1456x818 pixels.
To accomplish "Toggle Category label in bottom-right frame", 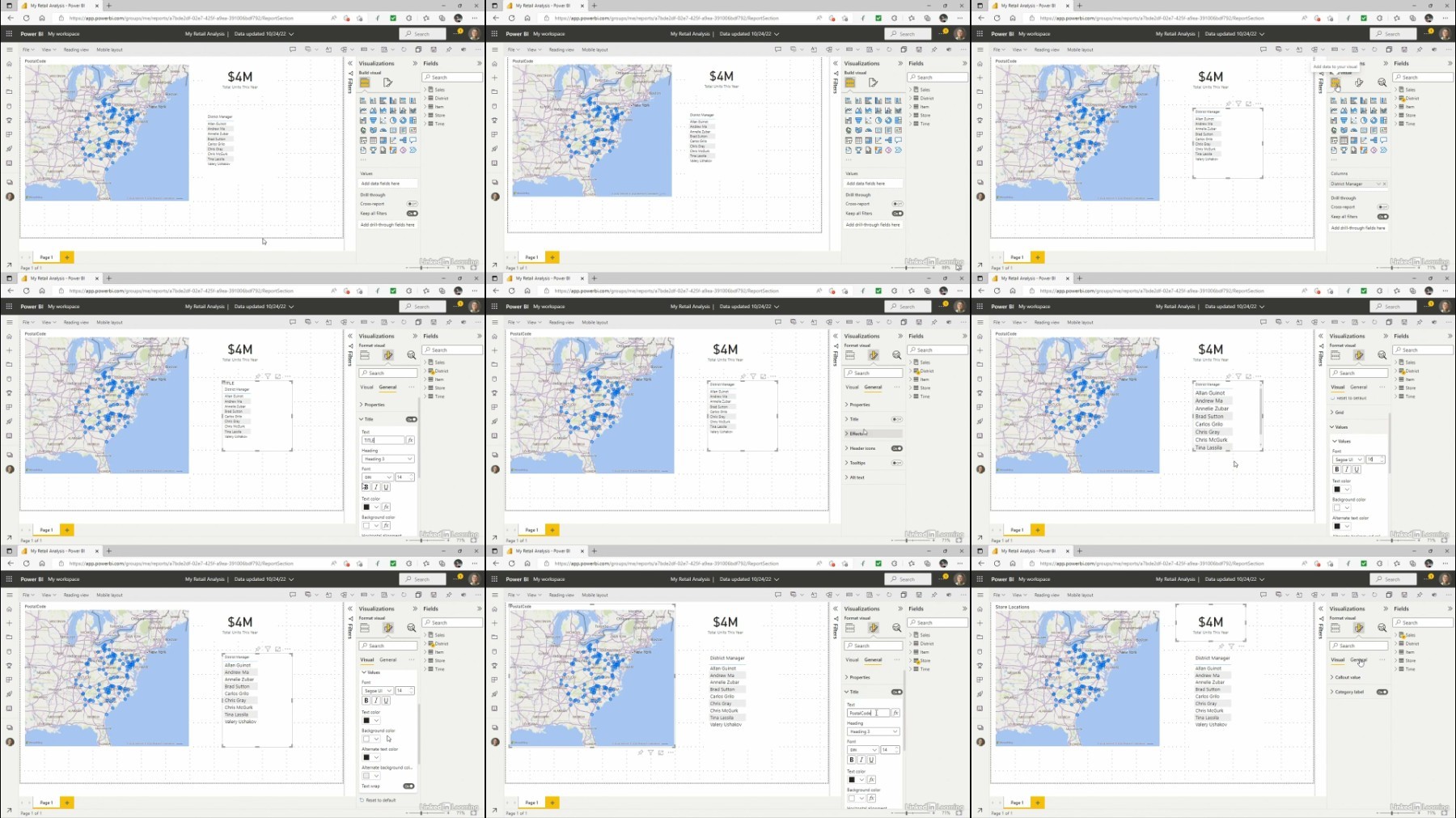I will click(x=1382, y=692).
